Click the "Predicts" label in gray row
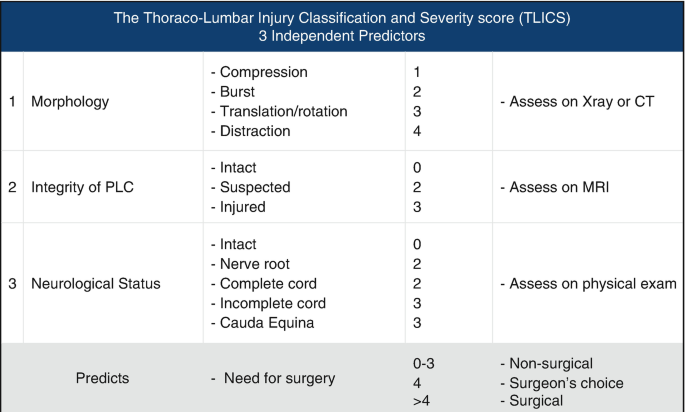This screenshot has height=412, width=685. [x=102, y=379]
